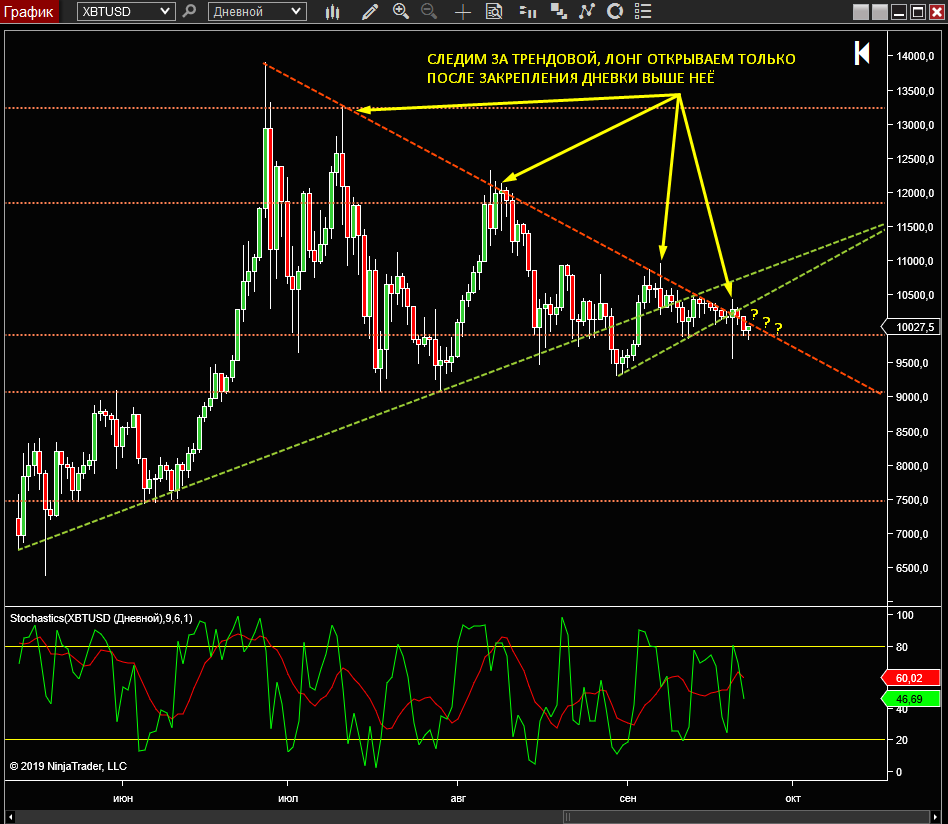Click the stochastic axis label 80
The image size is (948, 824).
901,647
